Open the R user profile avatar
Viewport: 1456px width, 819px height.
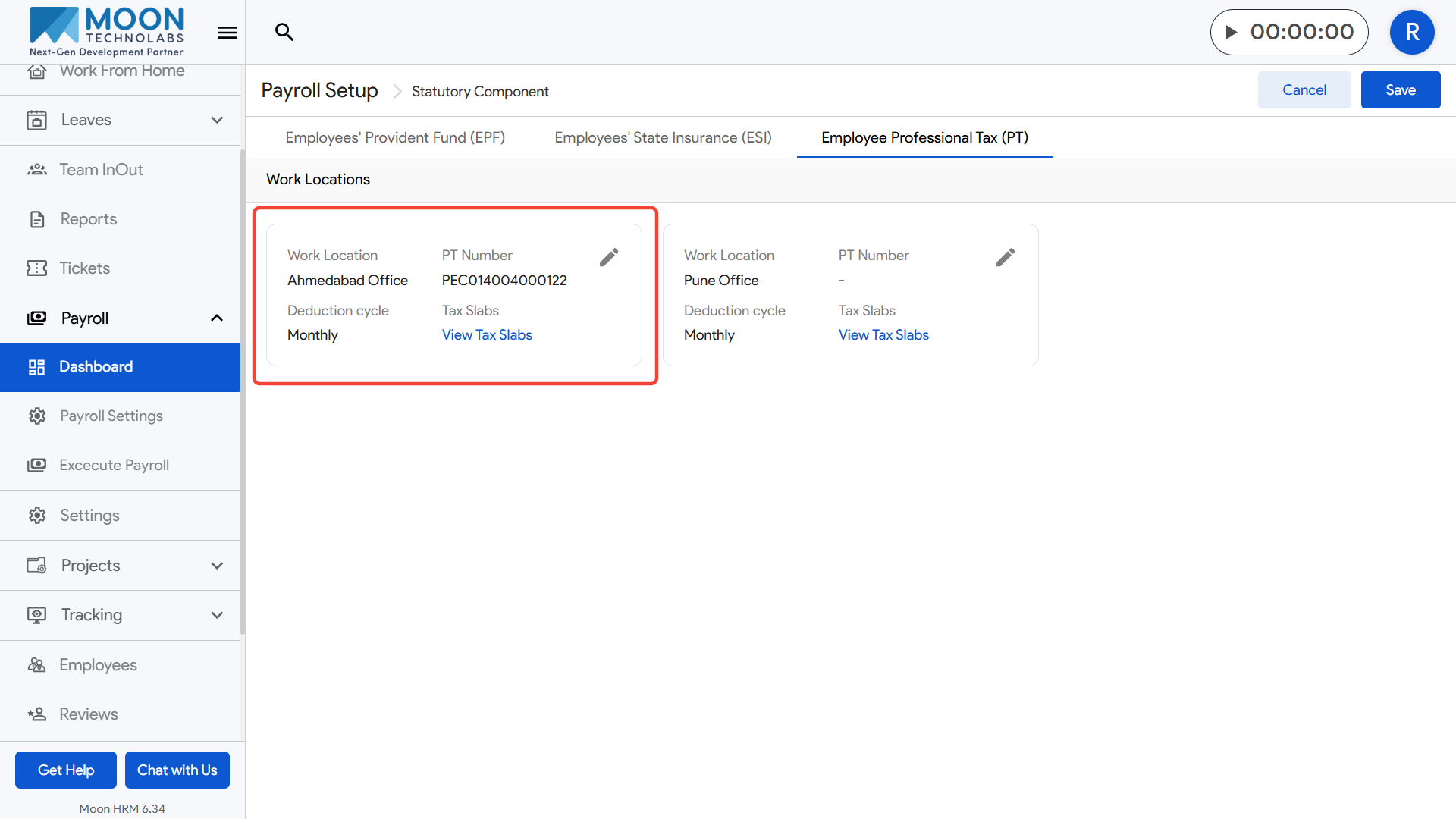[x=1411, y=32]
